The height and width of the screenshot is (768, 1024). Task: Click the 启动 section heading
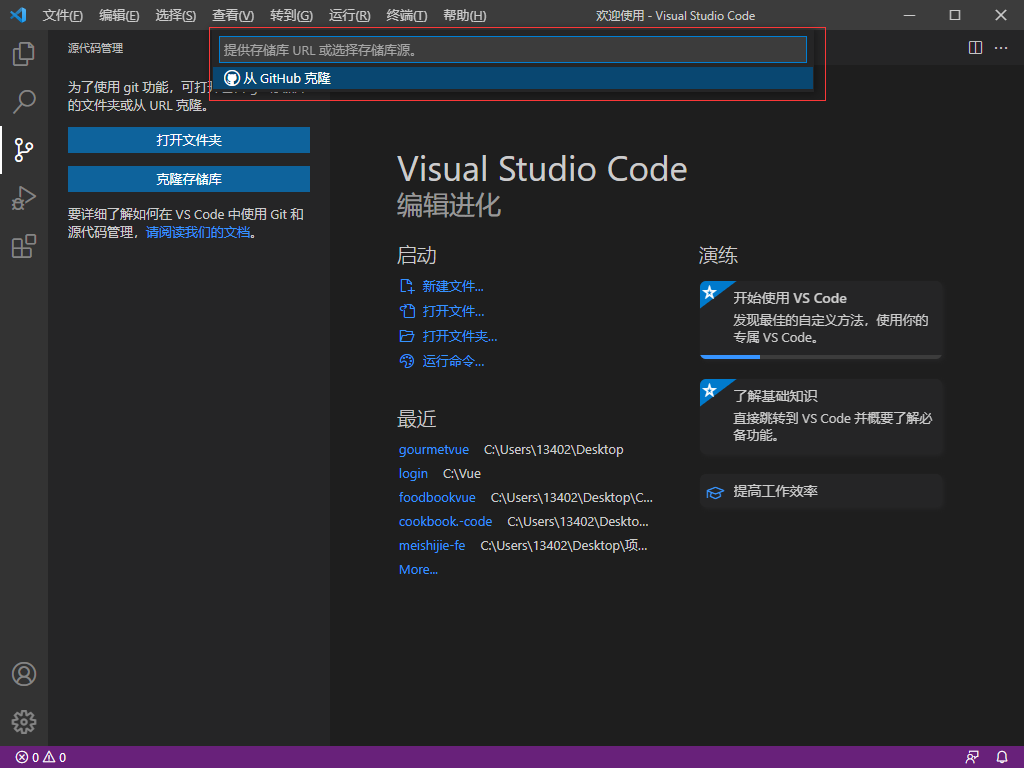[417, 255]
